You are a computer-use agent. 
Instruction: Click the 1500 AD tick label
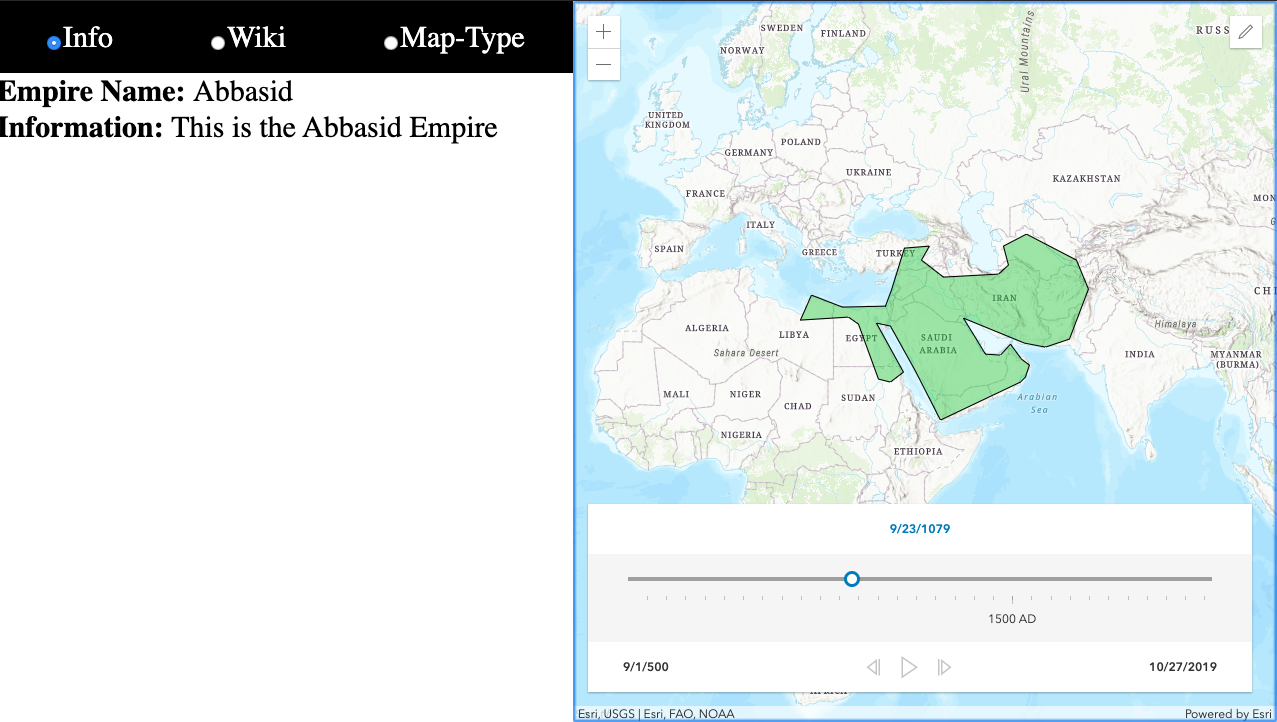point(1012,619)
